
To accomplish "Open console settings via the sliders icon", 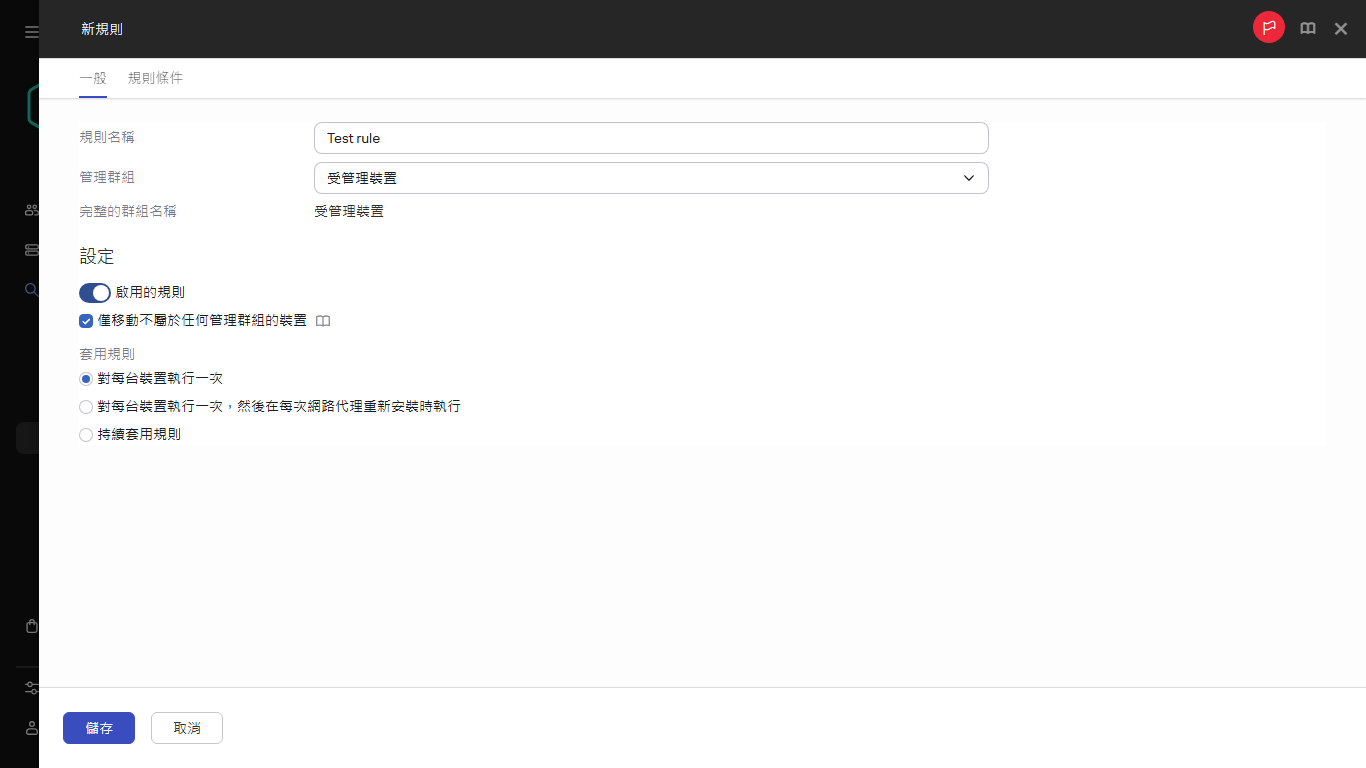I will tap(29, 688).
